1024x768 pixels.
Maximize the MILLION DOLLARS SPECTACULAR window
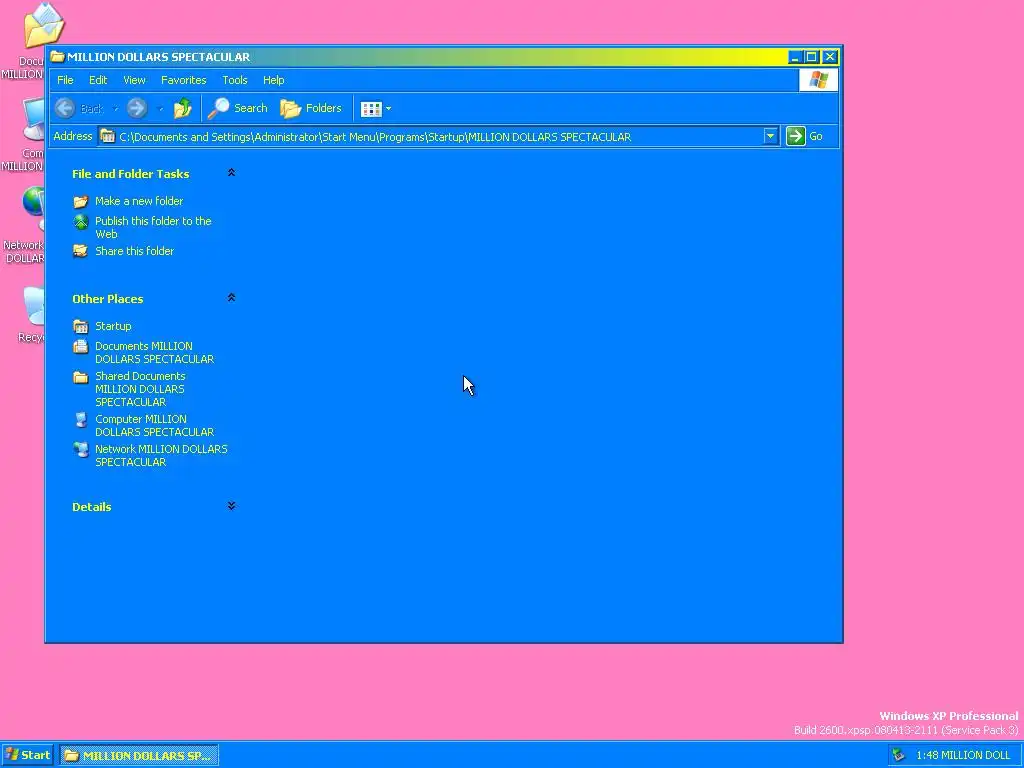point(811,57)
